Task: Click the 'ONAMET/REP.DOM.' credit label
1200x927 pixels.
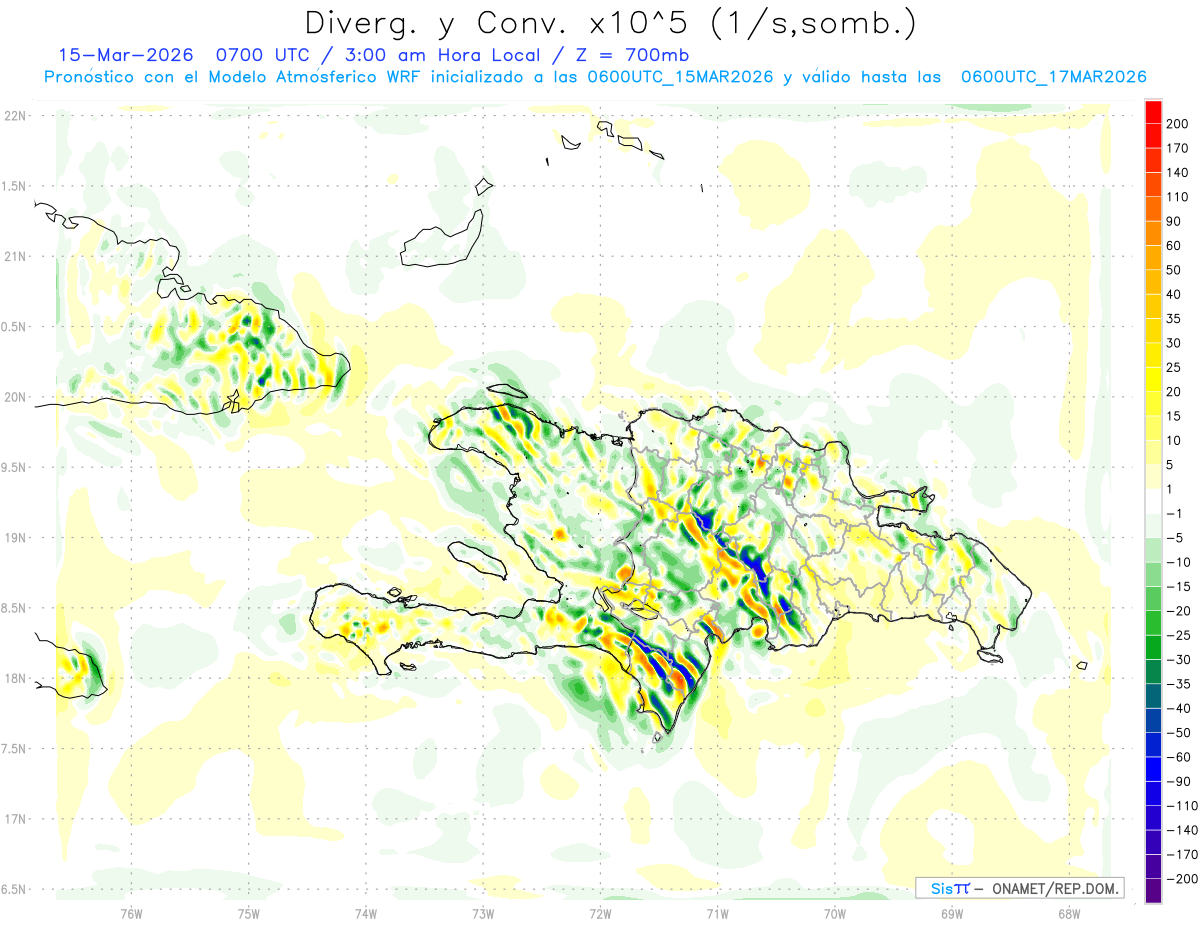Action: 1054,888
